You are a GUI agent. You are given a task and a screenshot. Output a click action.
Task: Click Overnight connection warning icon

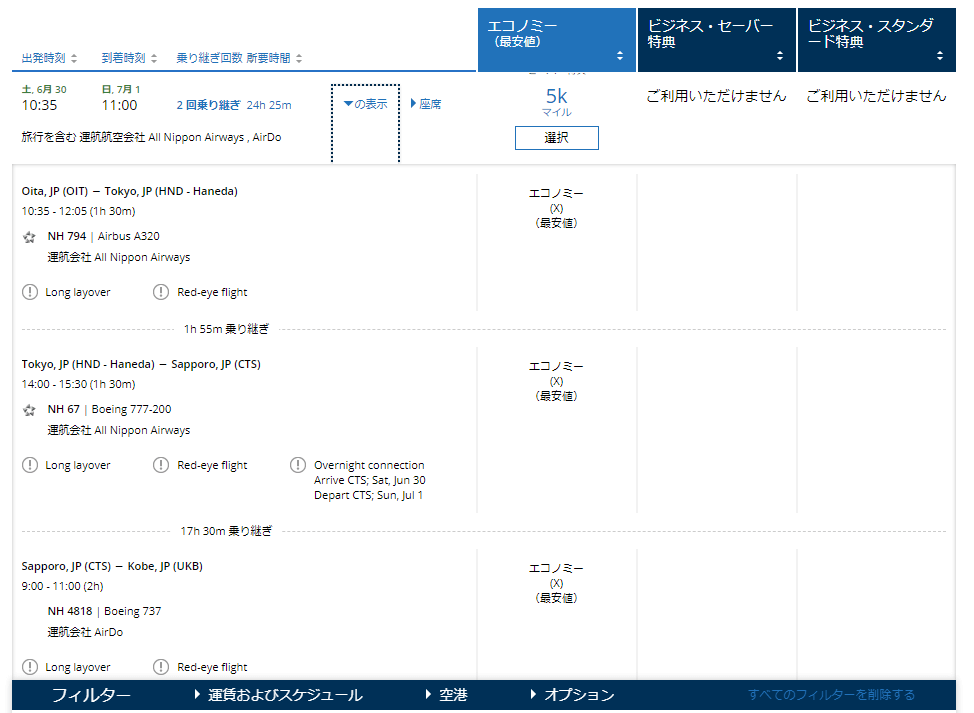pyautogui.click(x=298, y=465)
